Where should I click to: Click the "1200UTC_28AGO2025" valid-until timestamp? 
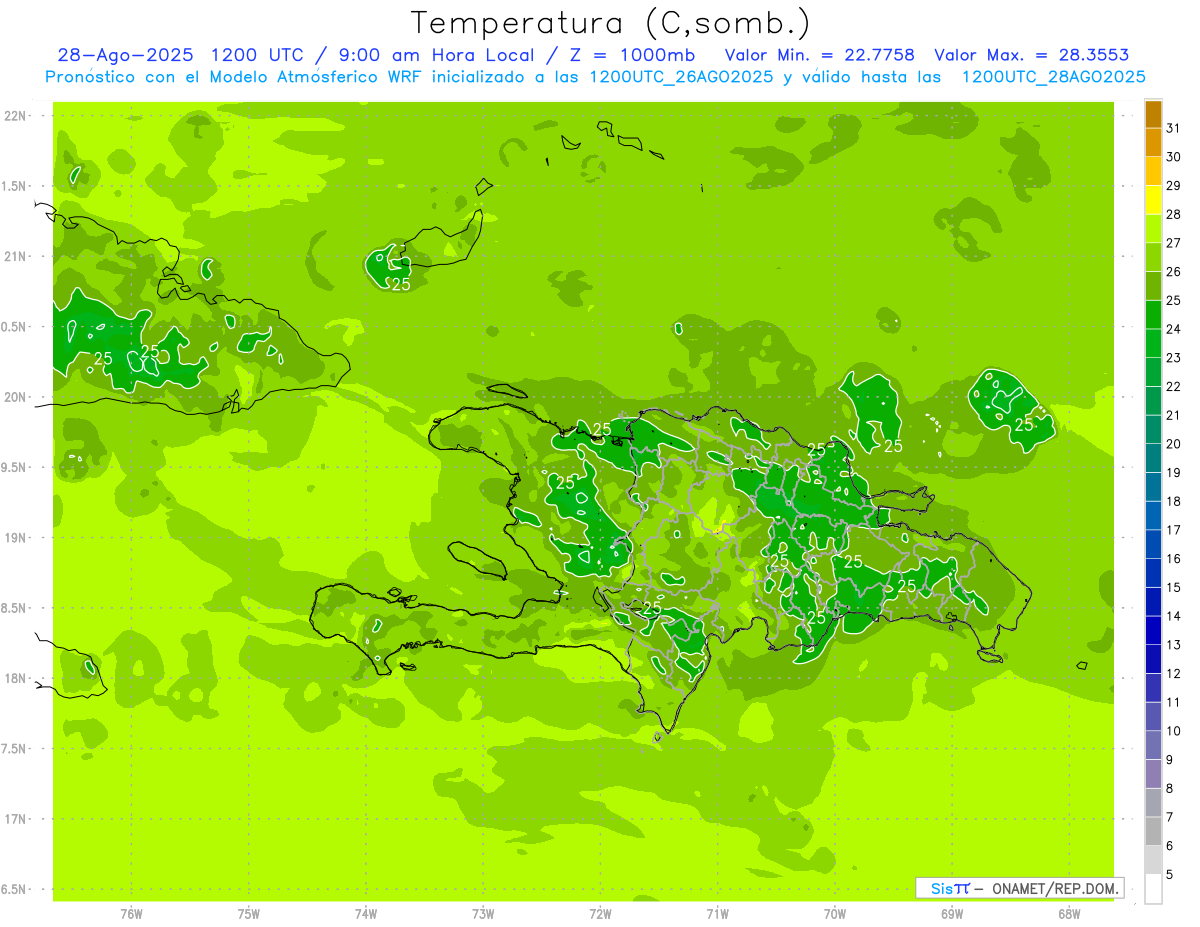coord(1053,77)
